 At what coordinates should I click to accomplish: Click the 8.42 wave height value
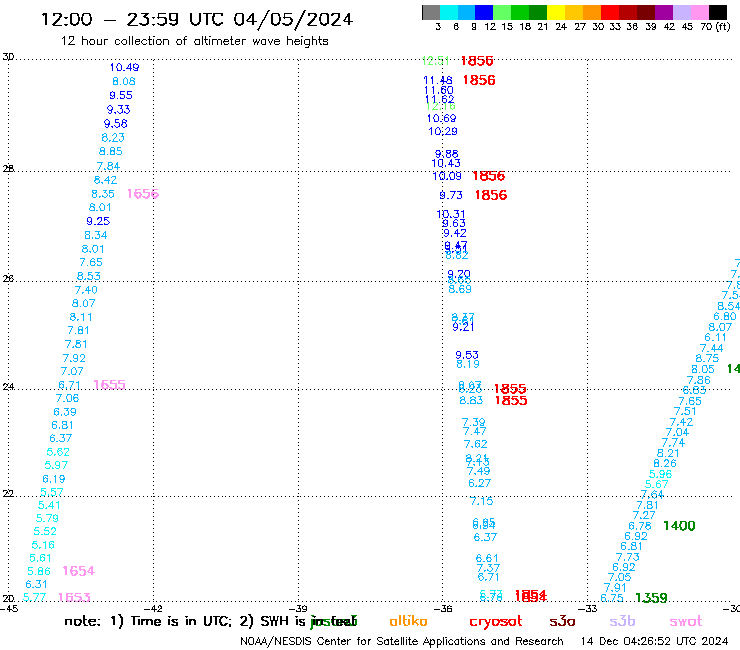pyautogui.click(x=105, y=180)
